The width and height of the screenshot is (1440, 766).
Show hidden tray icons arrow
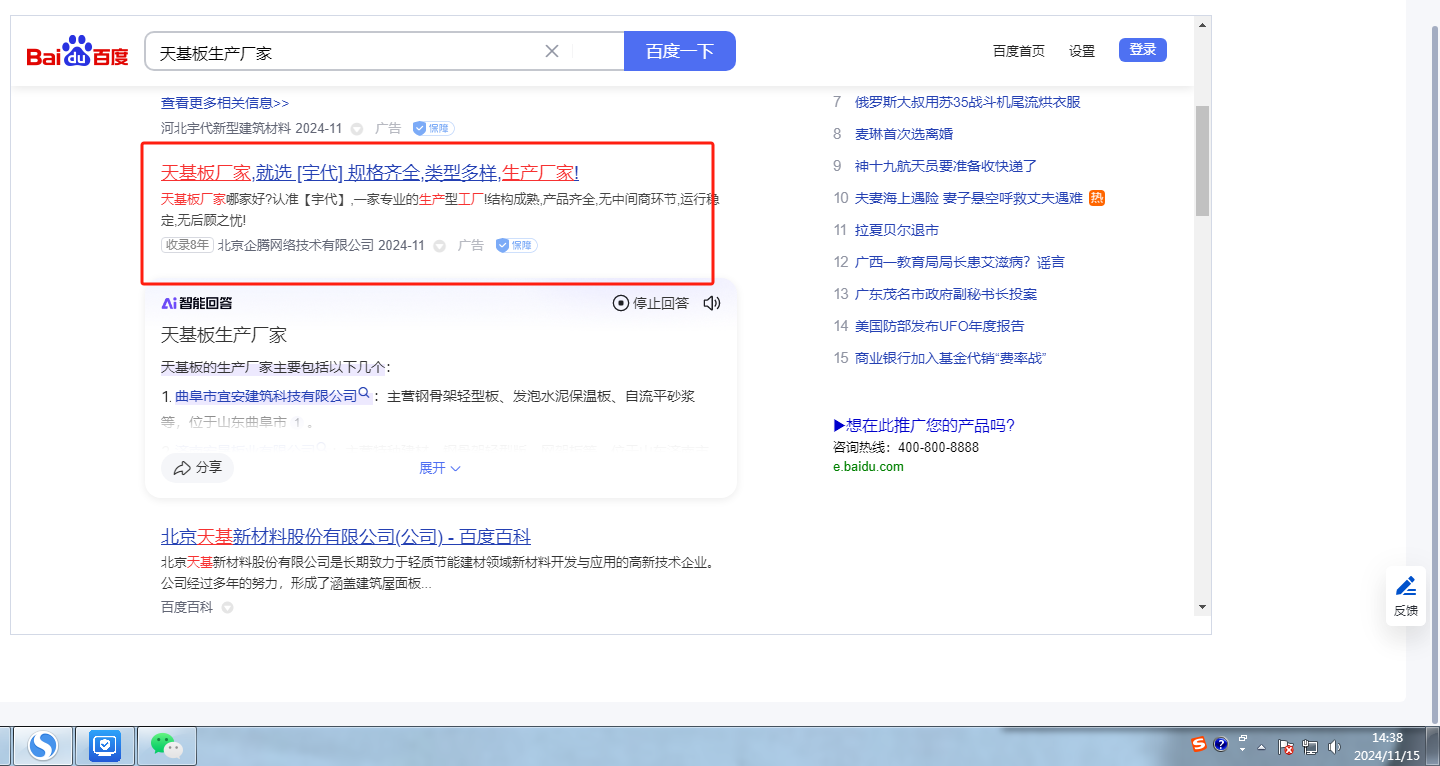[1262, 746]
